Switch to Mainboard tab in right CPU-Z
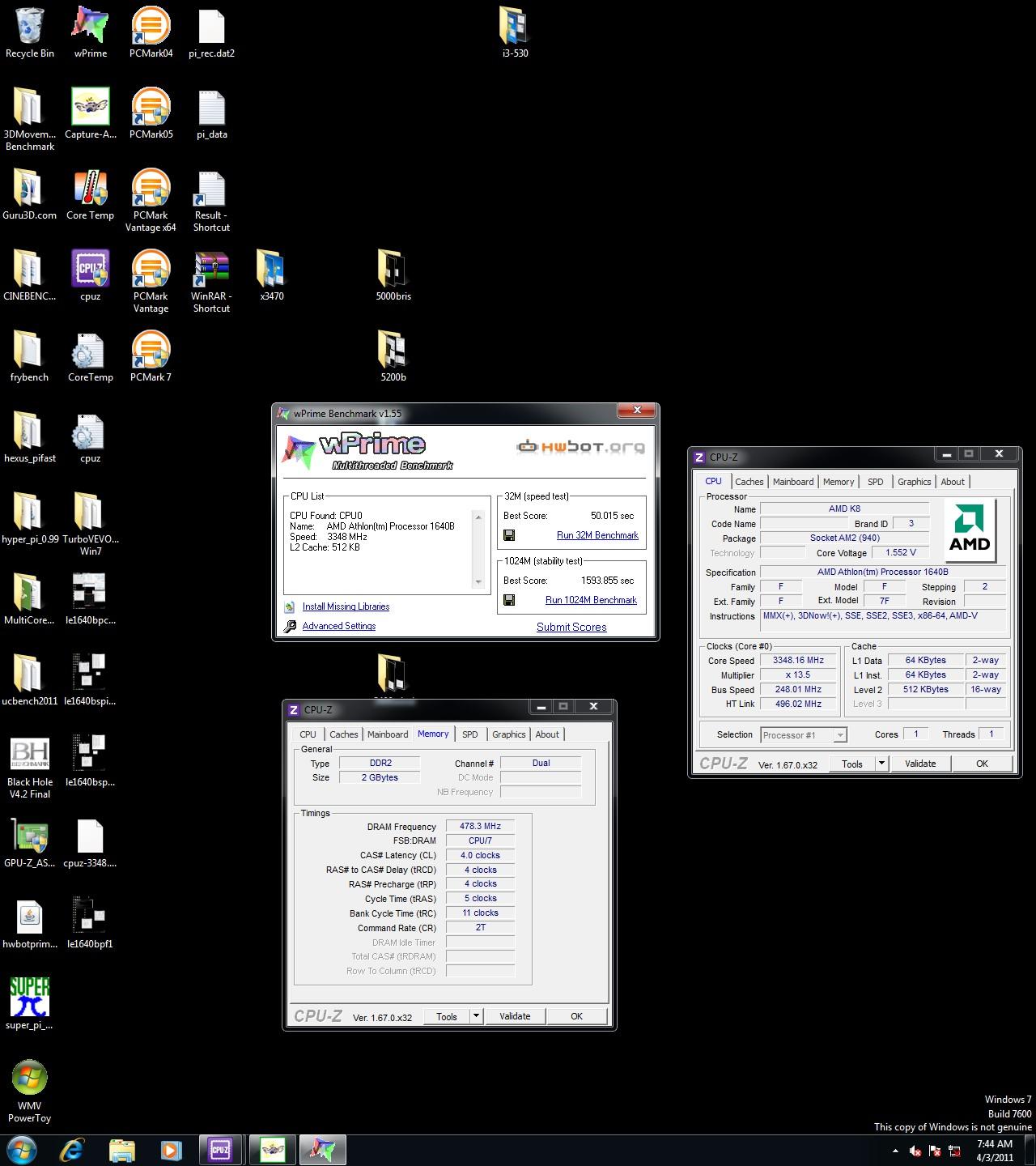The image size is (1036, 1166). (793, 482)
